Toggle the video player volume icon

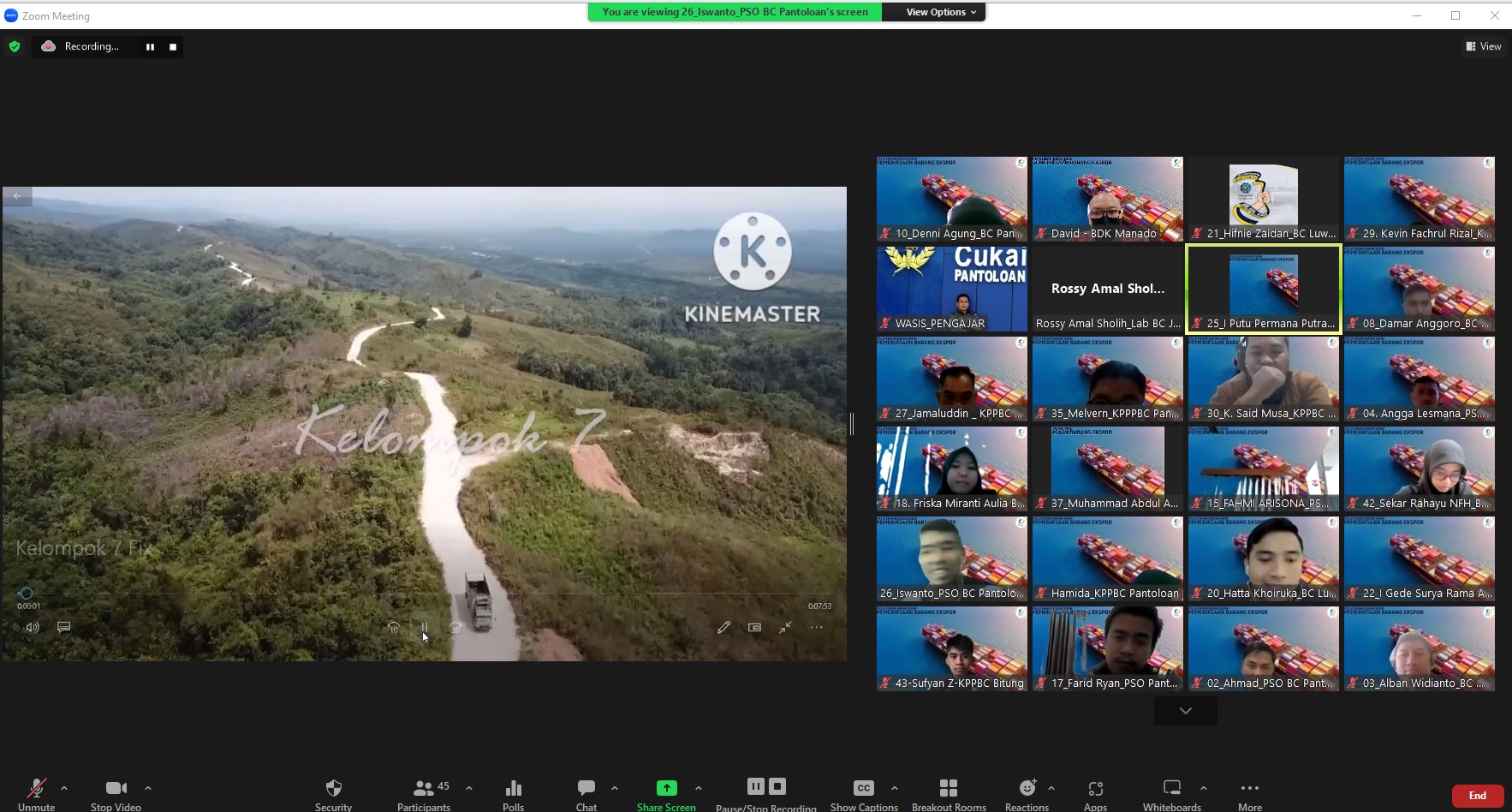point(33,627)
